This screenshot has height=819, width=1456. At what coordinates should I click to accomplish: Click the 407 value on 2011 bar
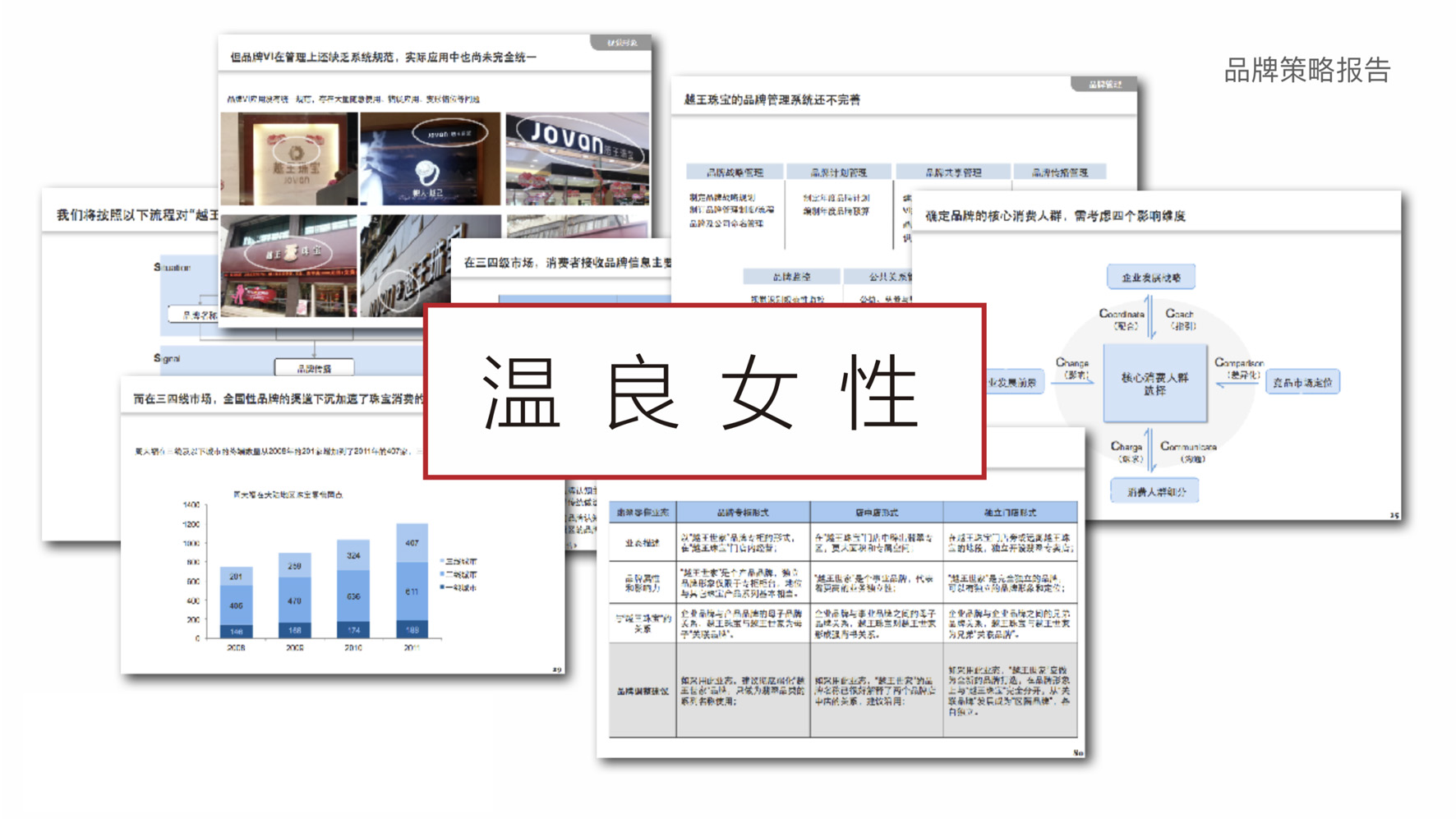click(x=412, y=543)
